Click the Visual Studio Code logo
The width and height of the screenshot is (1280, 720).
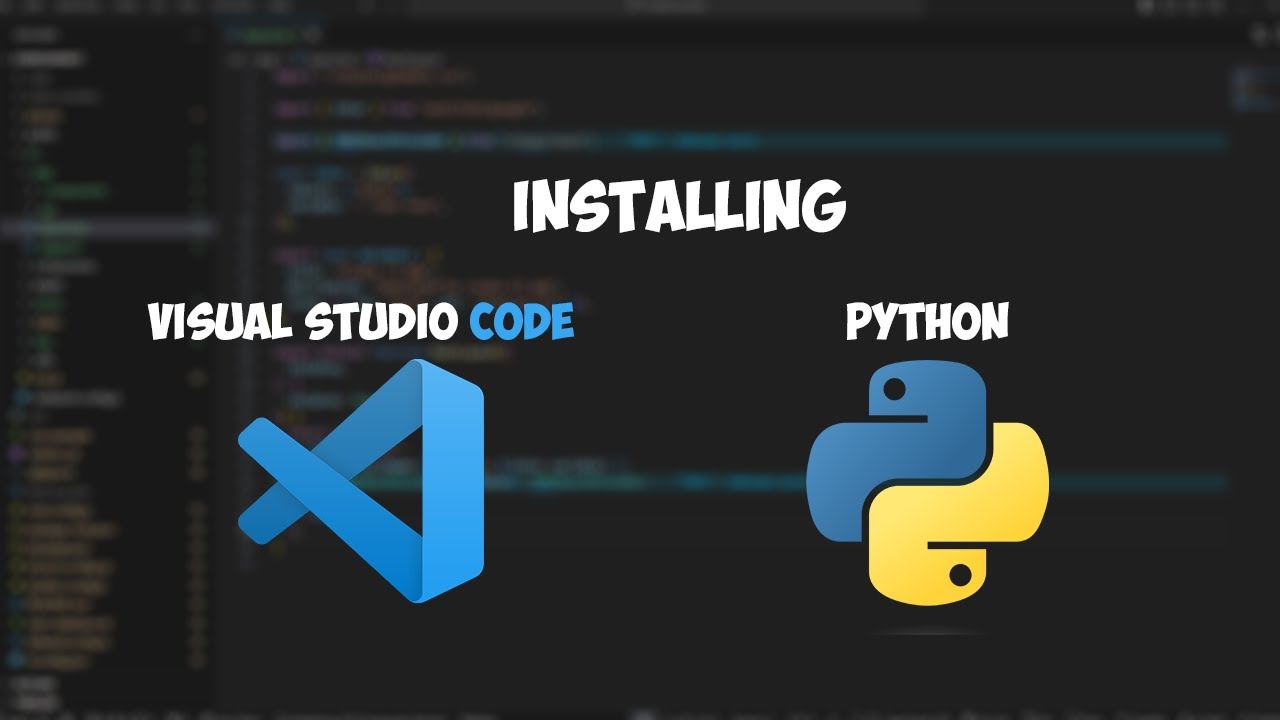361,480
